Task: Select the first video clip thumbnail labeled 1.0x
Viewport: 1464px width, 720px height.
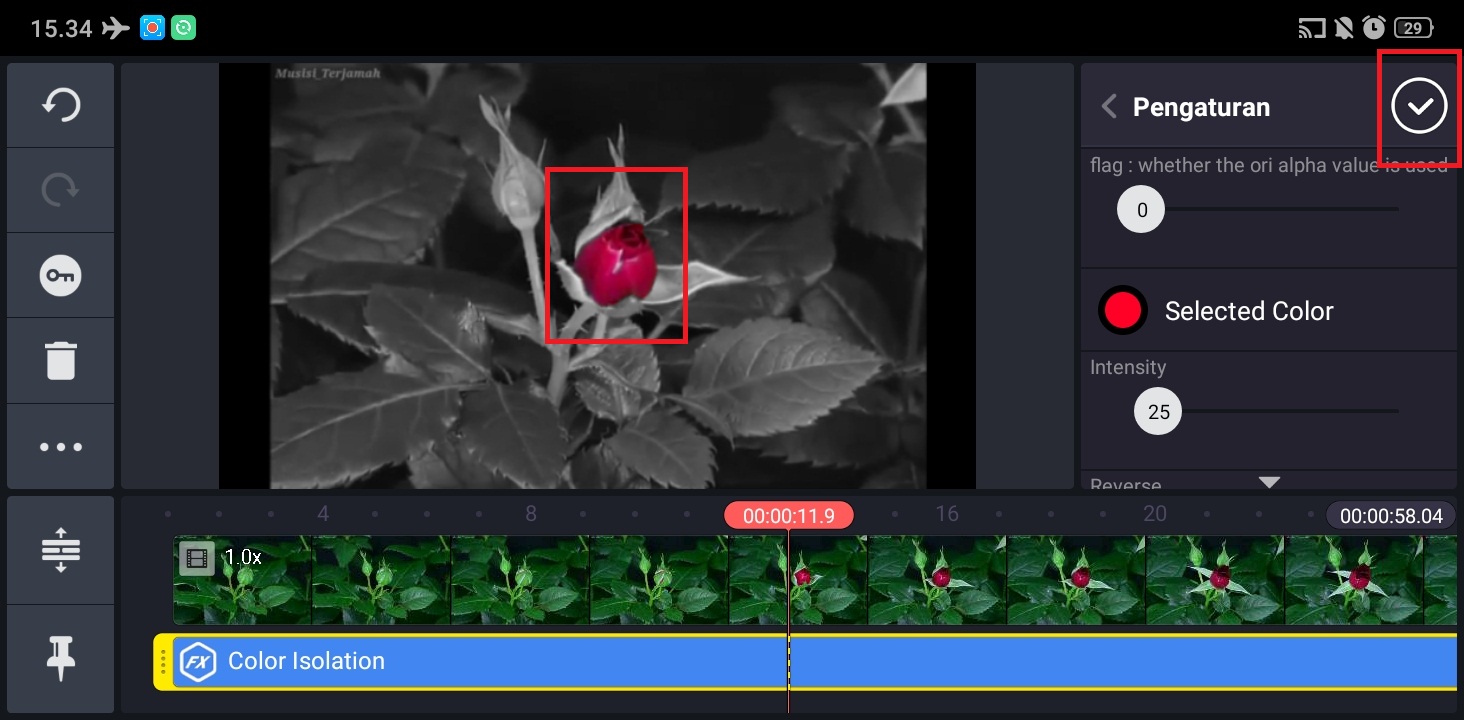Action: pyautogui.click(x=243, y=580)
